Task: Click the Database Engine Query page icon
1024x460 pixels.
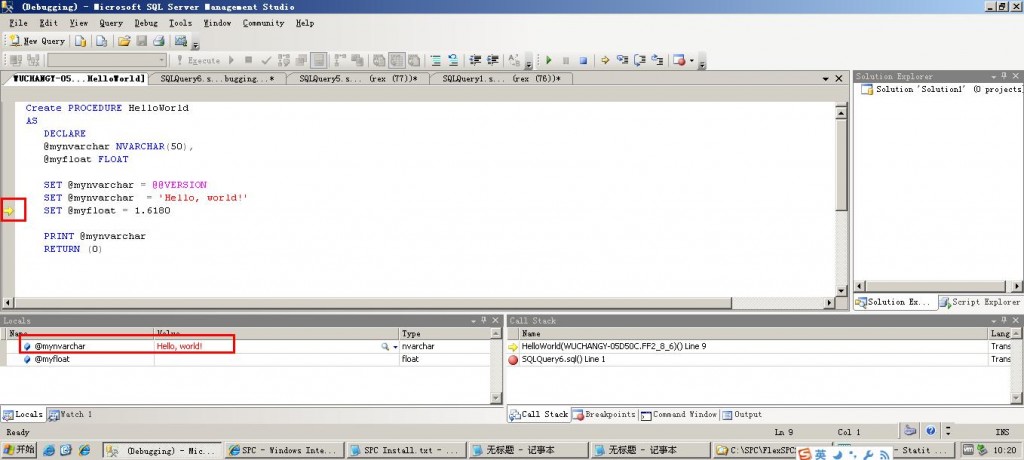Action: [80, 41]
